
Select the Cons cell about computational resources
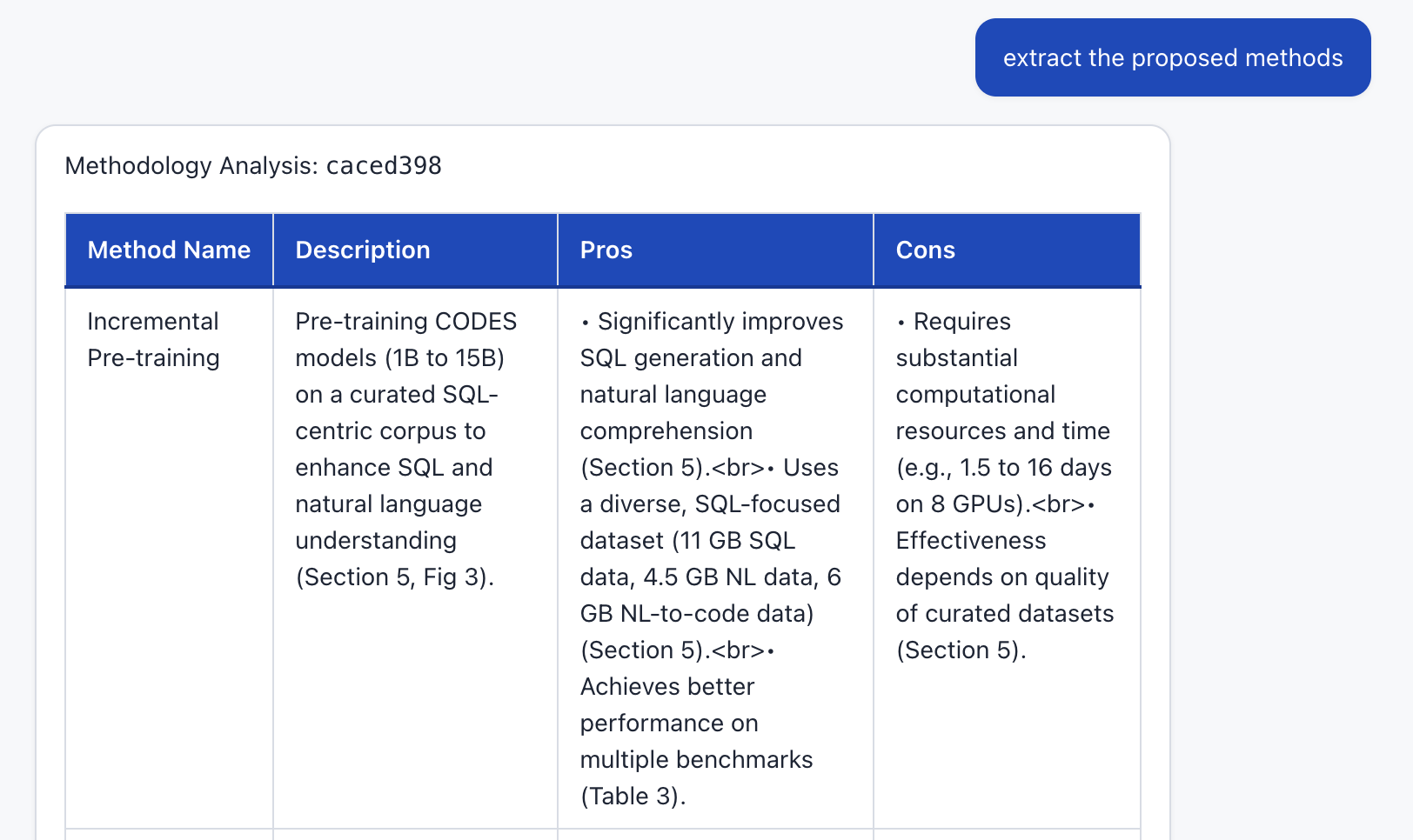click(x=1005, y=485)
